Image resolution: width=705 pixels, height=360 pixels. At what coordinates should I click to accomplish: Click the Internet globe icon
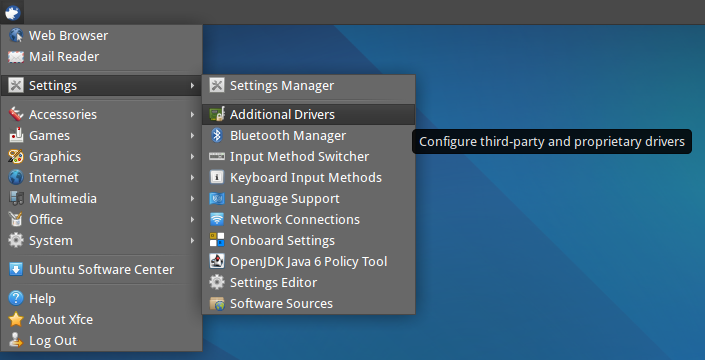pos(16,178)
